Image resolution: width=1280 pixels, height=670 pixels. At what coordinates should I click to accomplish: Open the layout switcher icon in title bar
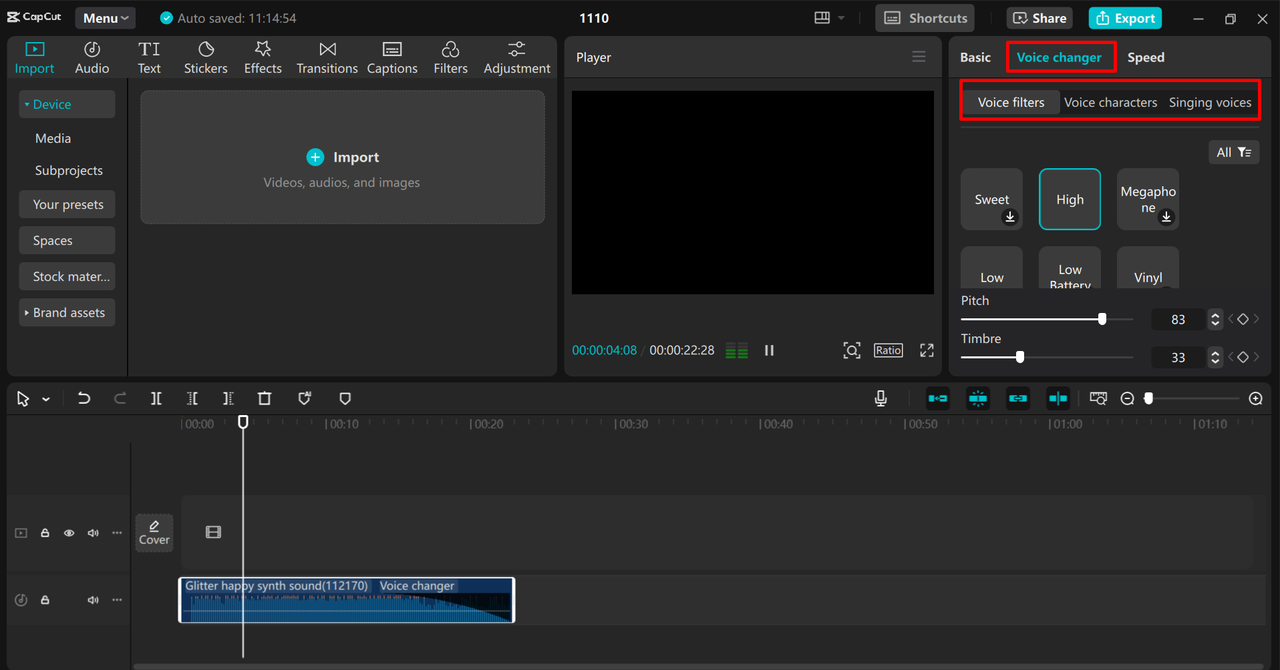tap(823, 18)
